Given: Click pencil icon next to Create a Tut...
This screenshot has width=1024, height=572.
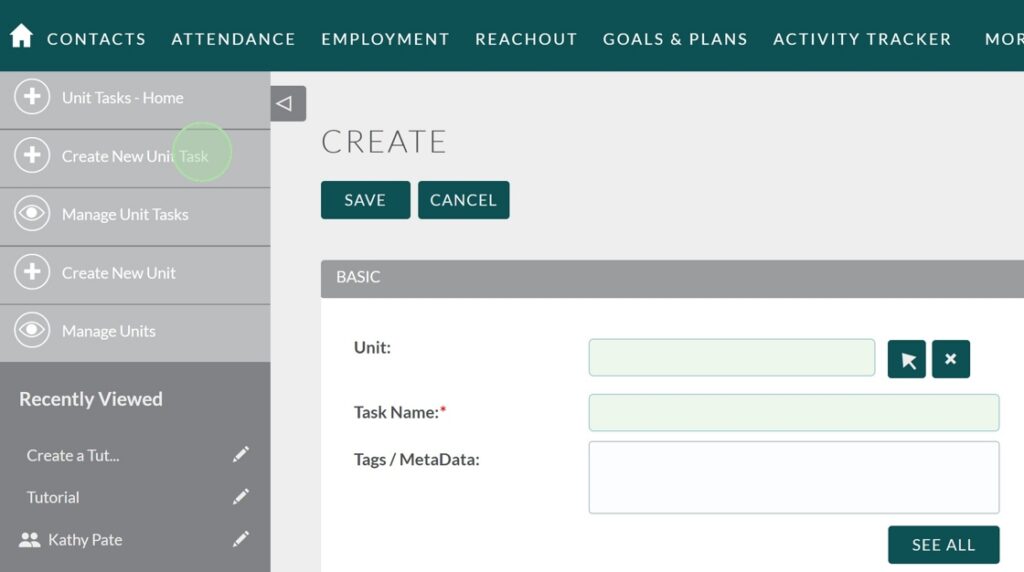Looking at the screenshot, I should click(240, 455).
